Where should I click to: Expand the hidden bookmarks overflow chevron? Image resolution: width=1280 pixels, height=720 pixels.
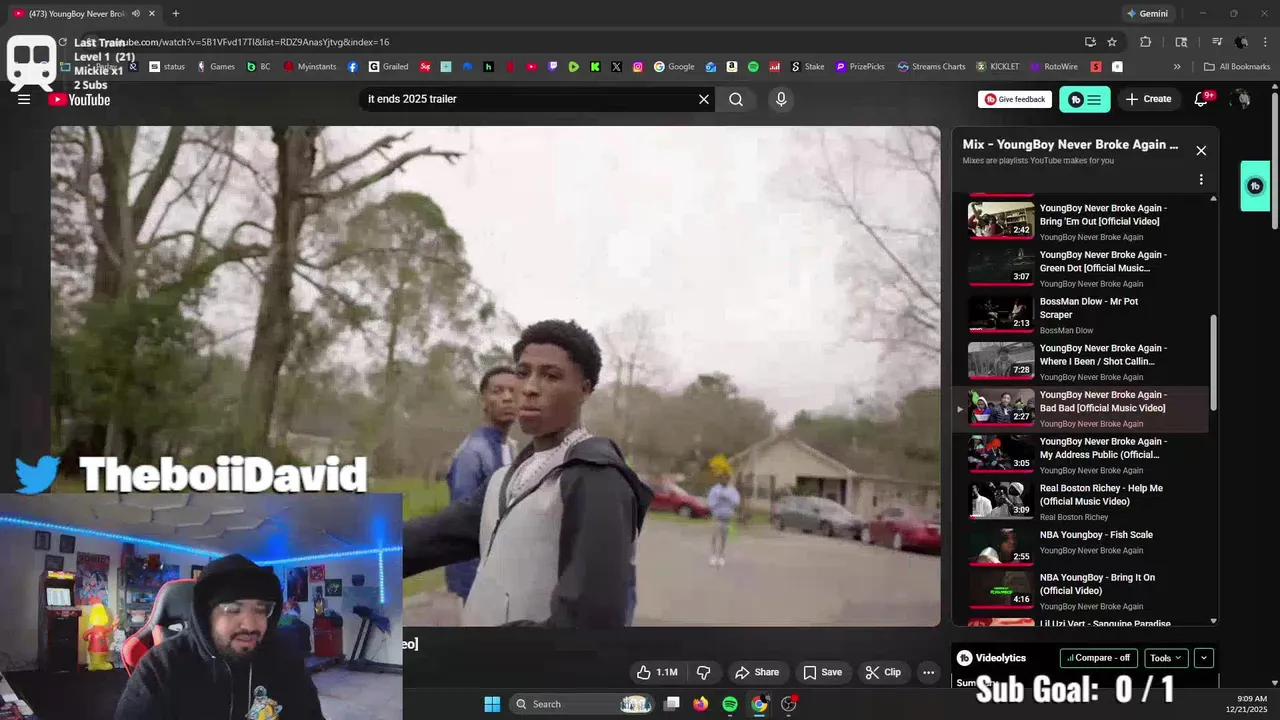1177,67
